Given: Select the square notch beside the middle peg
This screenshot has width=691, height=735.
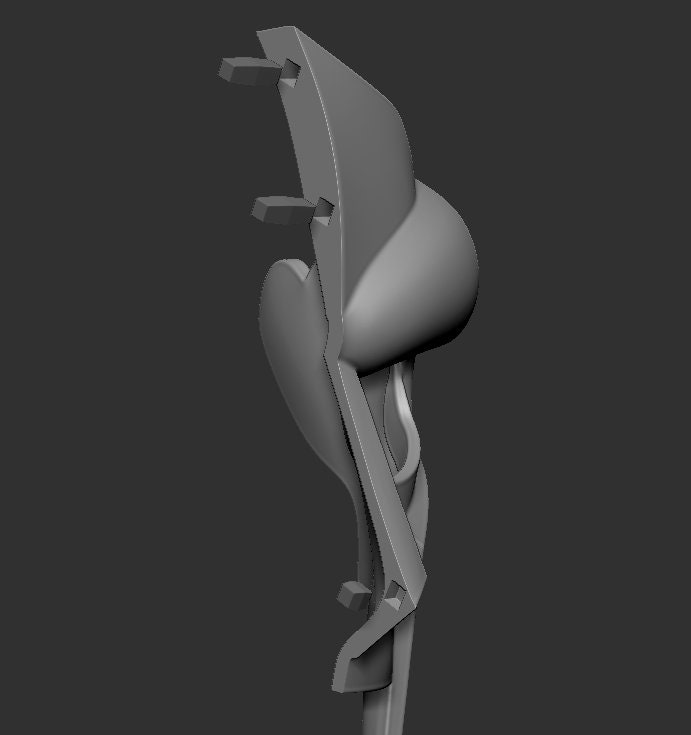Looking at the screenshot, I should [x=323, y=211].
